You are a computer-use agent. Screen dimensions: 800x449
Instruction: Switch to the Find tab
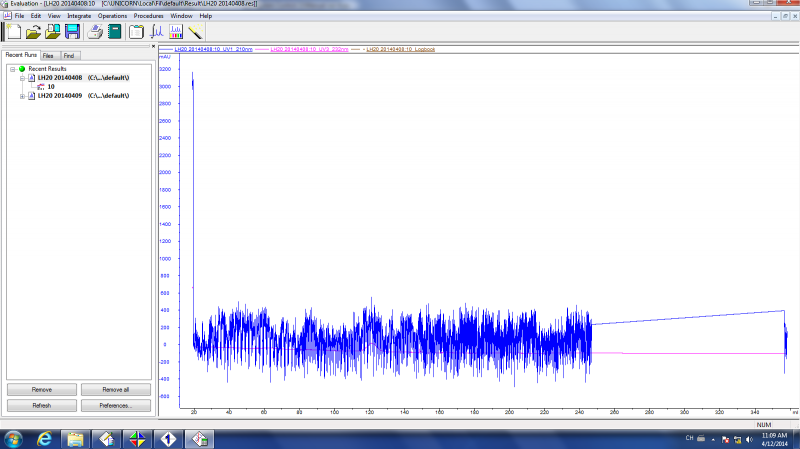pyautogui.click(x=69, y=55)
